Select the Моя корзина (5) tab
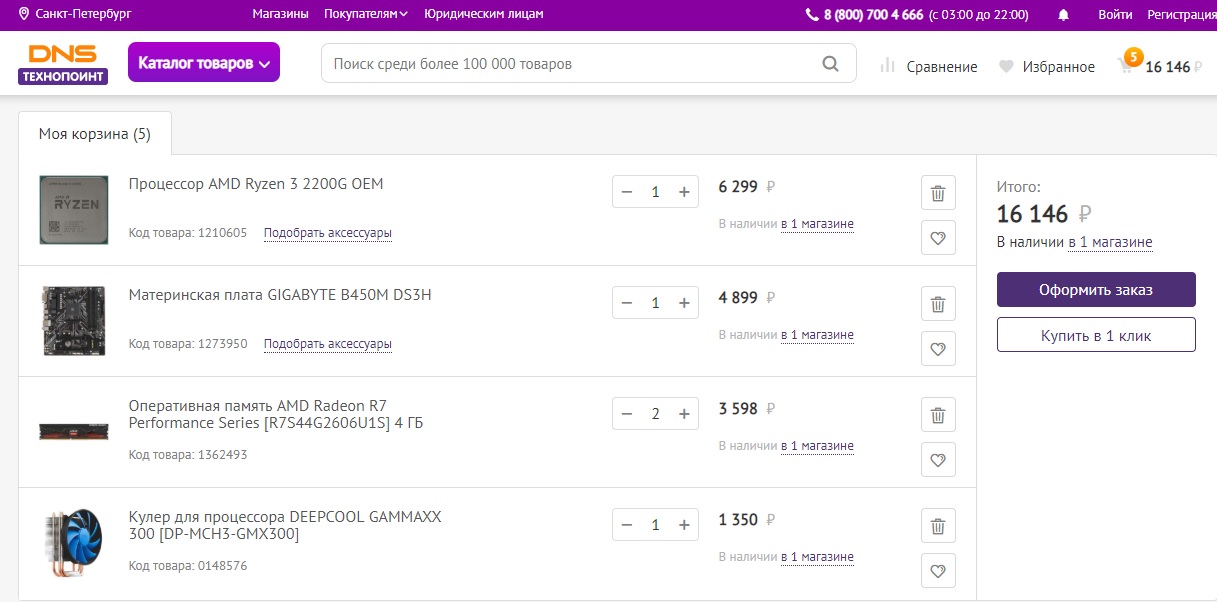 pos(95,134)
